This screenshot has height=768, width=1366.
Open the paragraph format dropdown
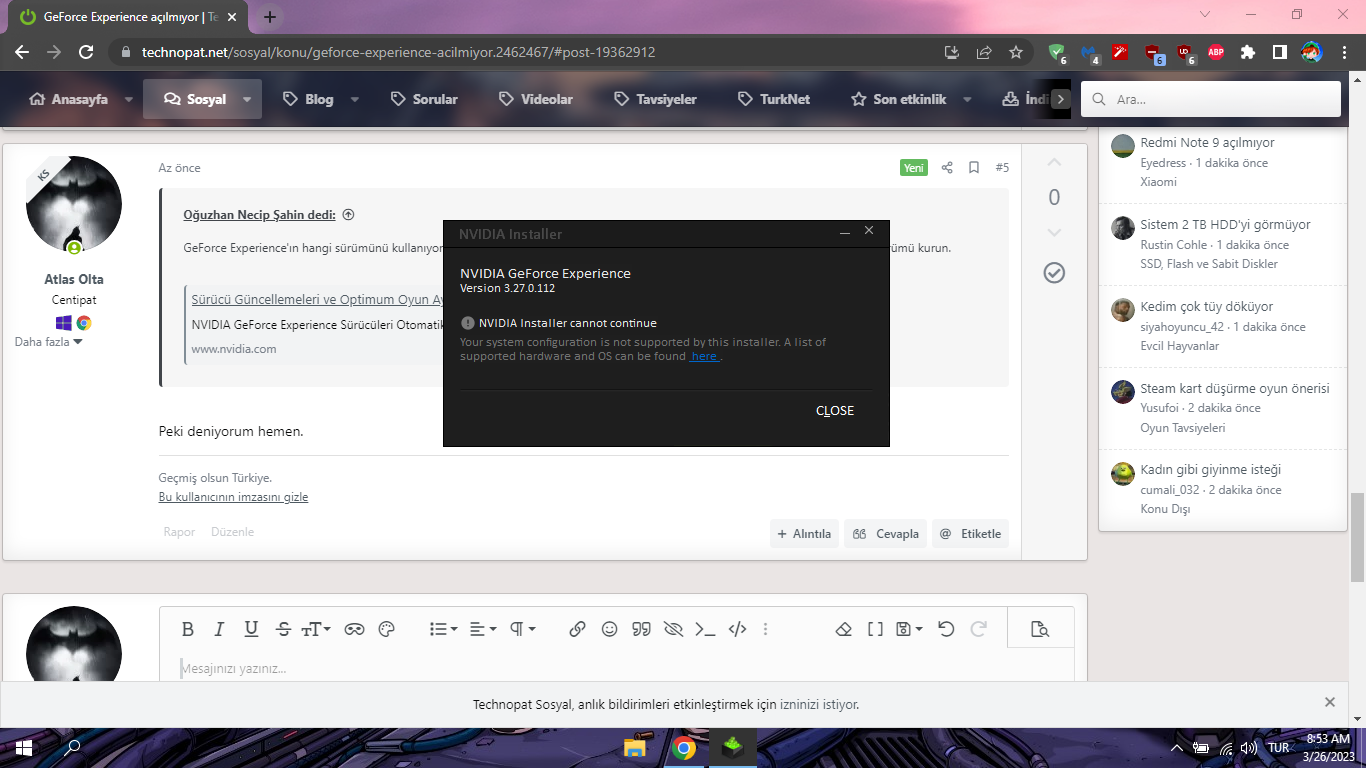pyautogui.click(x=523, y=629)
